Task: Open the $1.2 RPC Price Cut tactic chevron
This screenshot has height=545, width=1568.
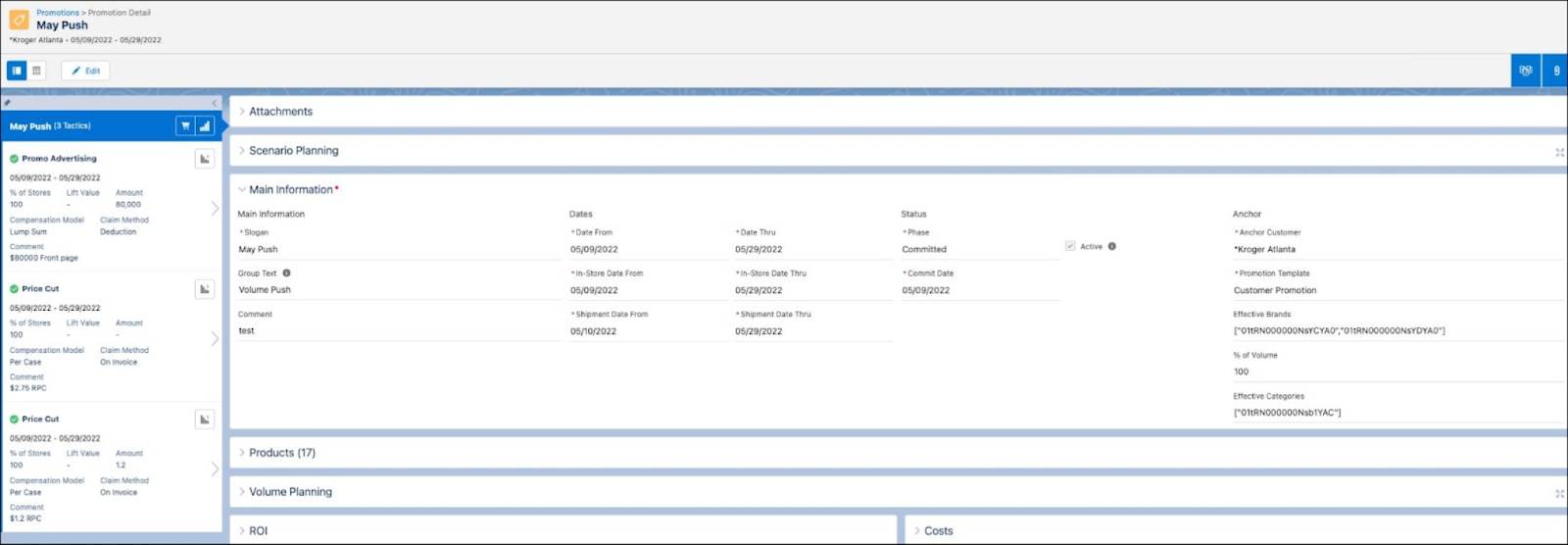Action: tap(215, 469)
